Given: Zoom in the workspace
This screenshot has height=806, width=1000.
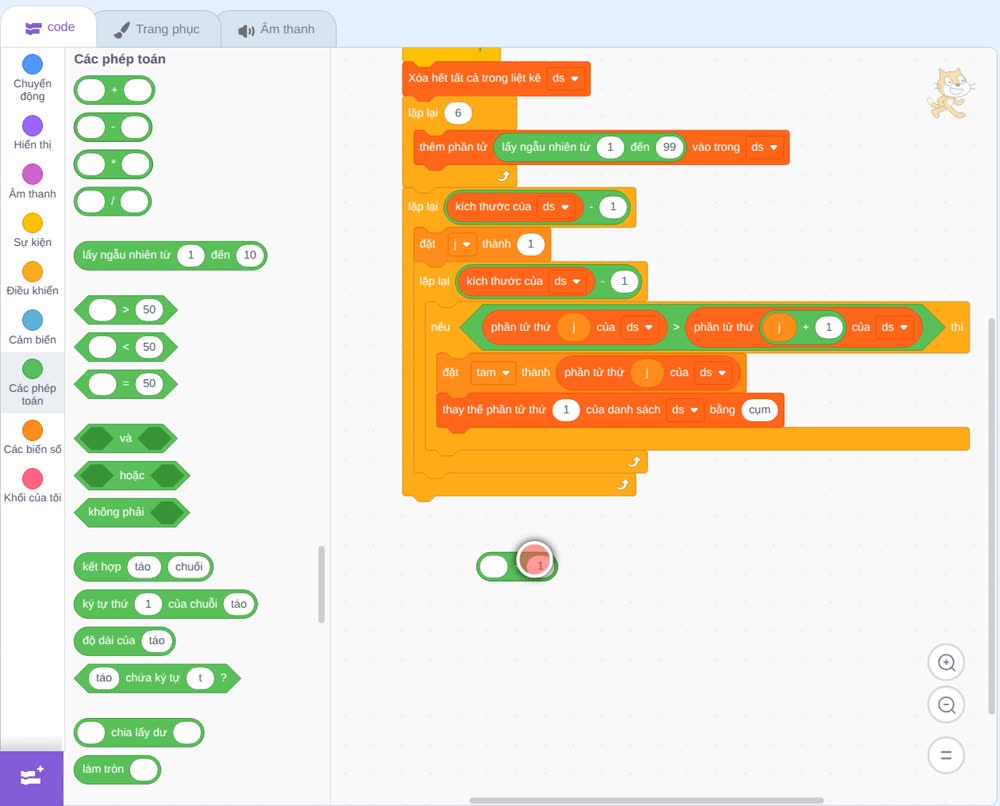Looking at the screenshot, I should (946, 663).
